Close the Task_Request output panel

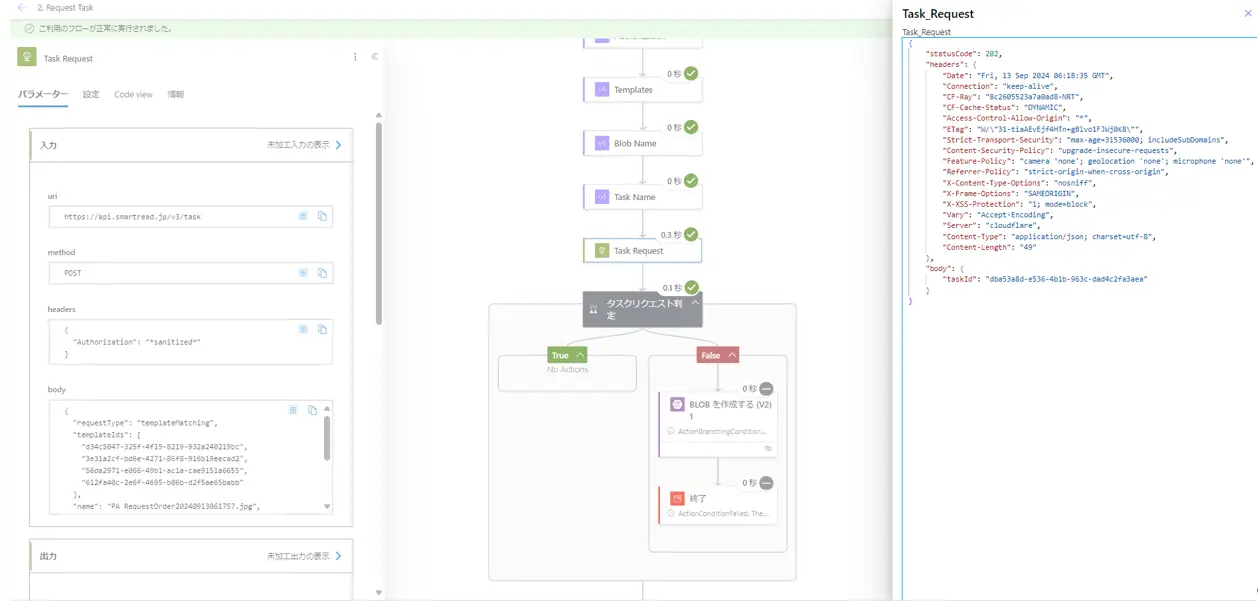pyautogui.click(x=1247, y=13)
